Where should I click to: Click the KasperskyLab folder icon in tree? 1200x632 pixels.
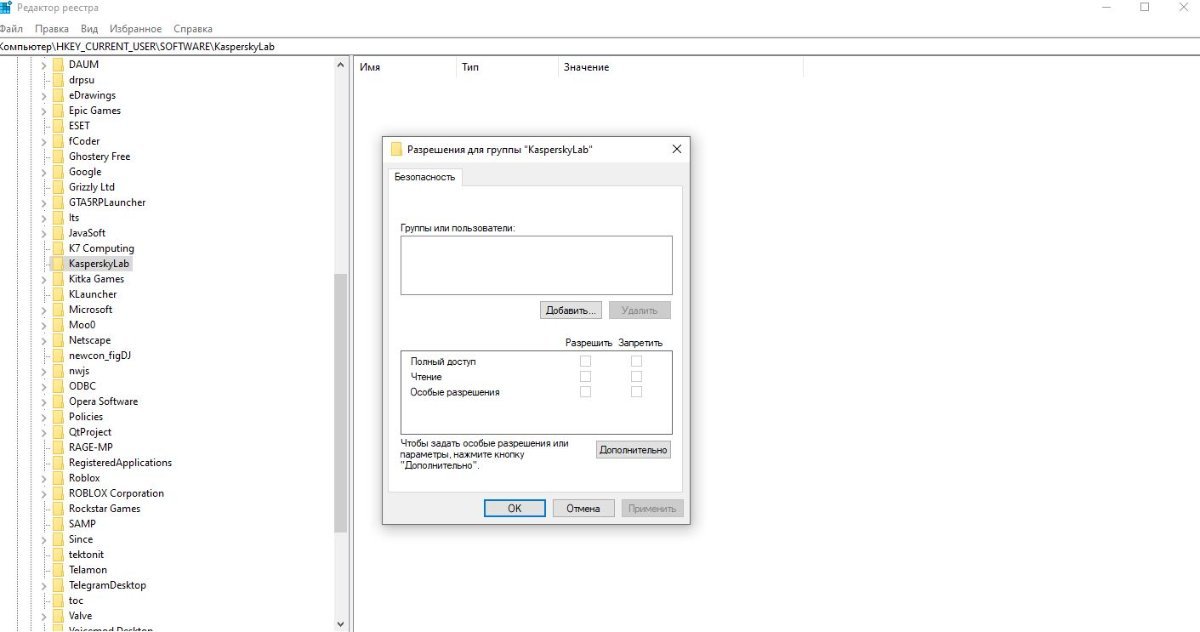pos(57,263)
